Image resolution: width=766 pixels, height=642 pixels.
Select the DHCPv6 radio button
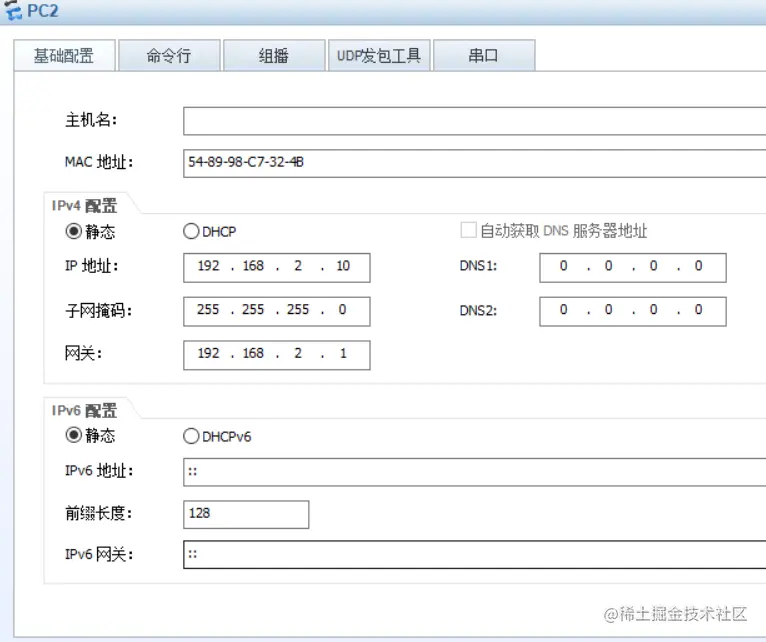pyautogui.click(x=191, y=436)
